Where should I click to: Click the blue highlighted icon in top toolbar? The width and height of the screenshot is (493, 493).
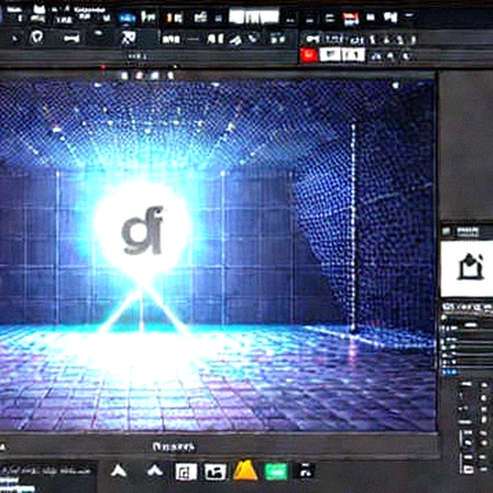click(x=127, y=18)
